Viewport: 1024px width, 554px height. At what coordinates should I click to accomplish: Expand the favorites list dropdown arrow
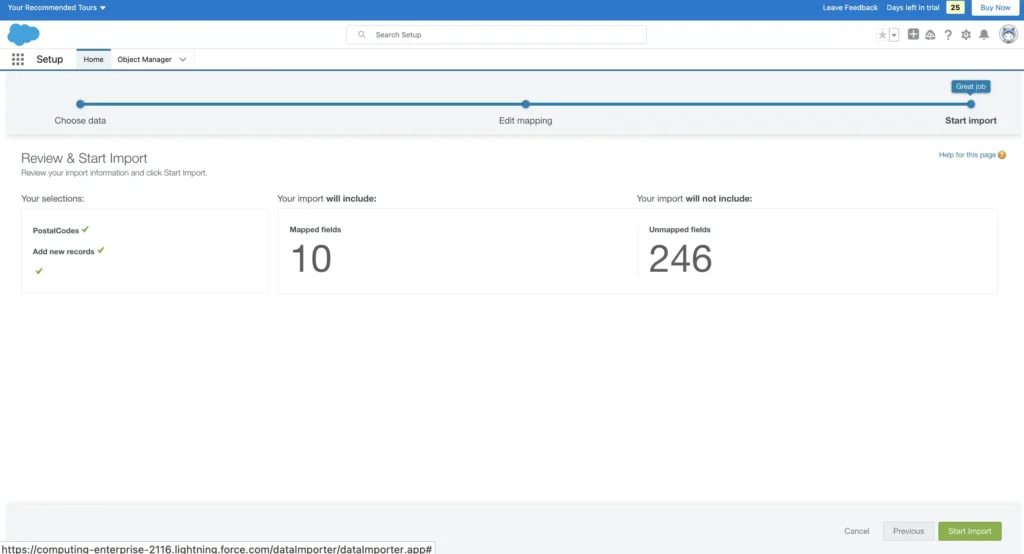893,35
